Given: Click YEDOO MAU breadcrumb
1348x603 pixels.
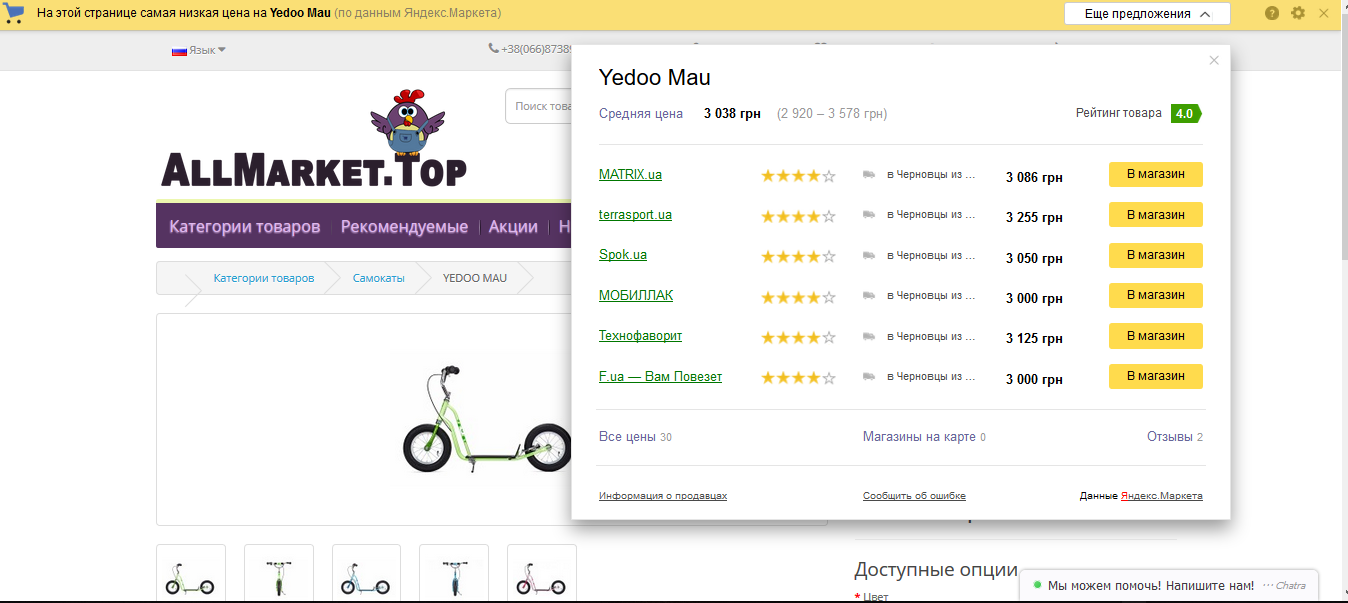Looking at the screenshot, I should (x=475, y=278).
